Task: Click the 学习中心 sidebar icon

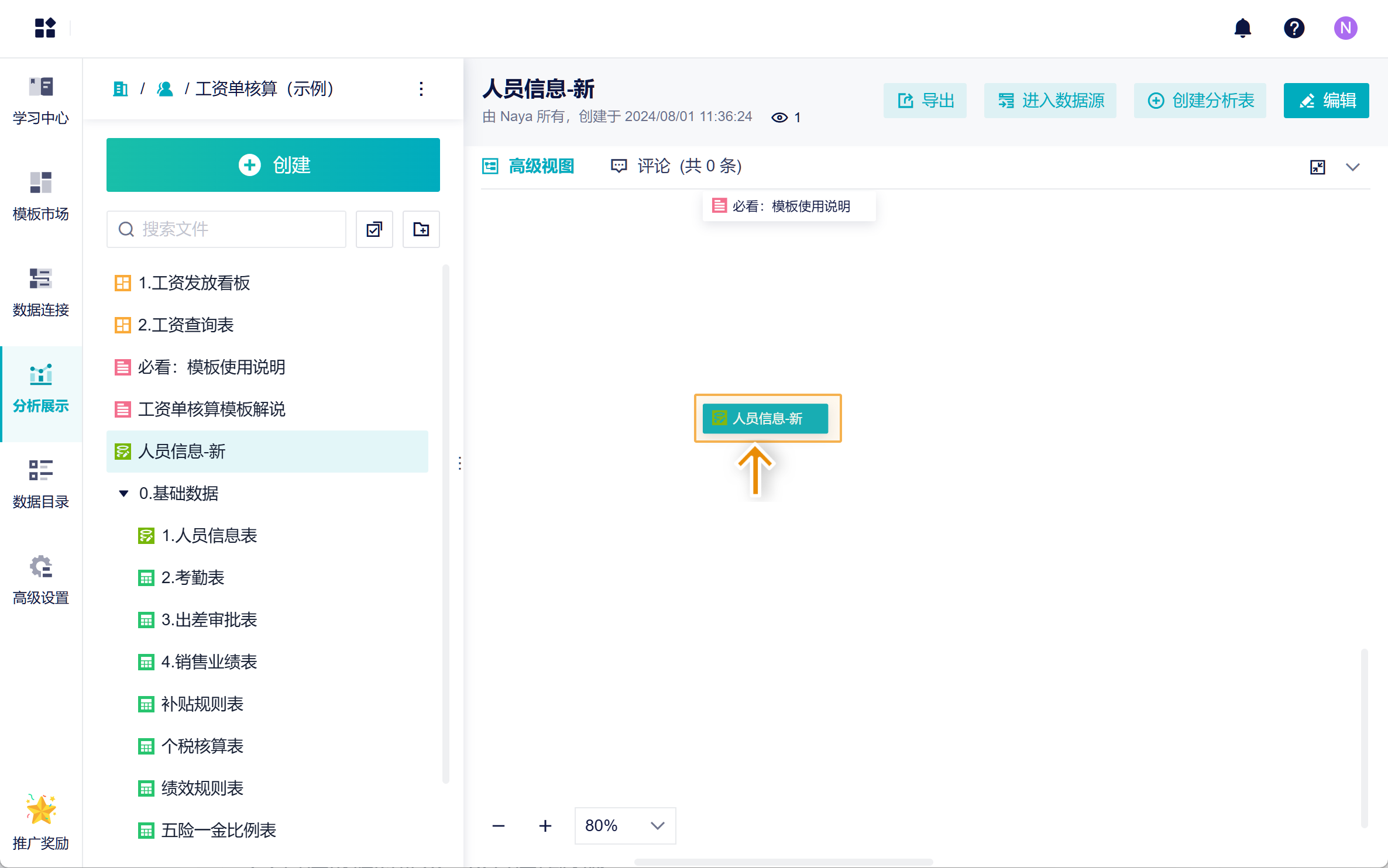Action: click(x=40, y=100)
